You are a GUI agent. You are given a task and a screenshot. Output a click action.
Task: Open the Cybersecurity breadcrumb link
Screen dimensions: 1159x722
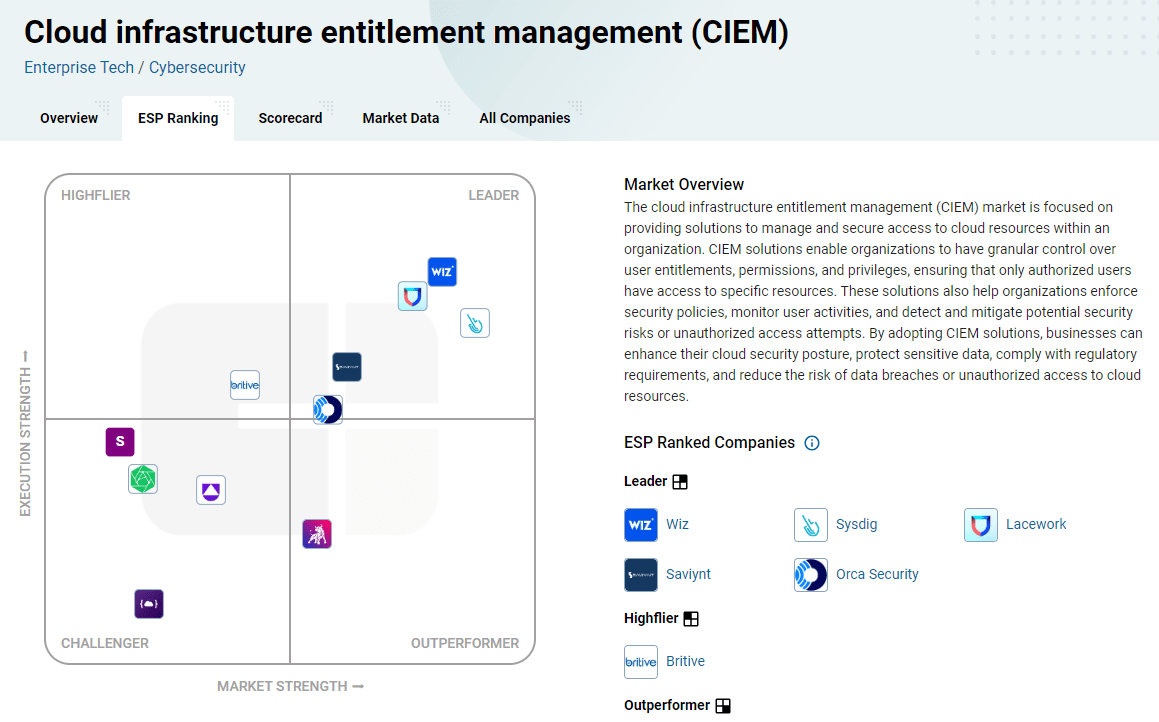point(197,68)
